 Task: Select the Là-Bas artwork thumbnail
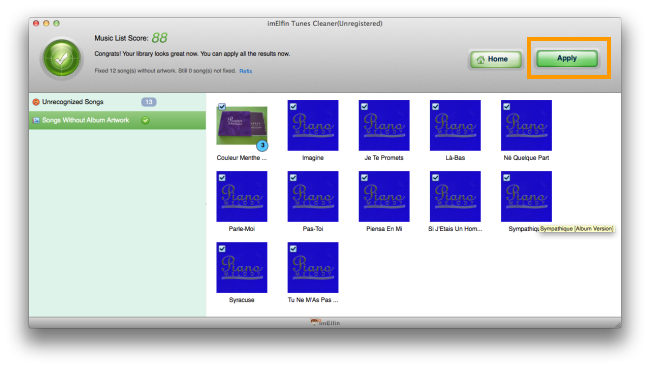455,125
